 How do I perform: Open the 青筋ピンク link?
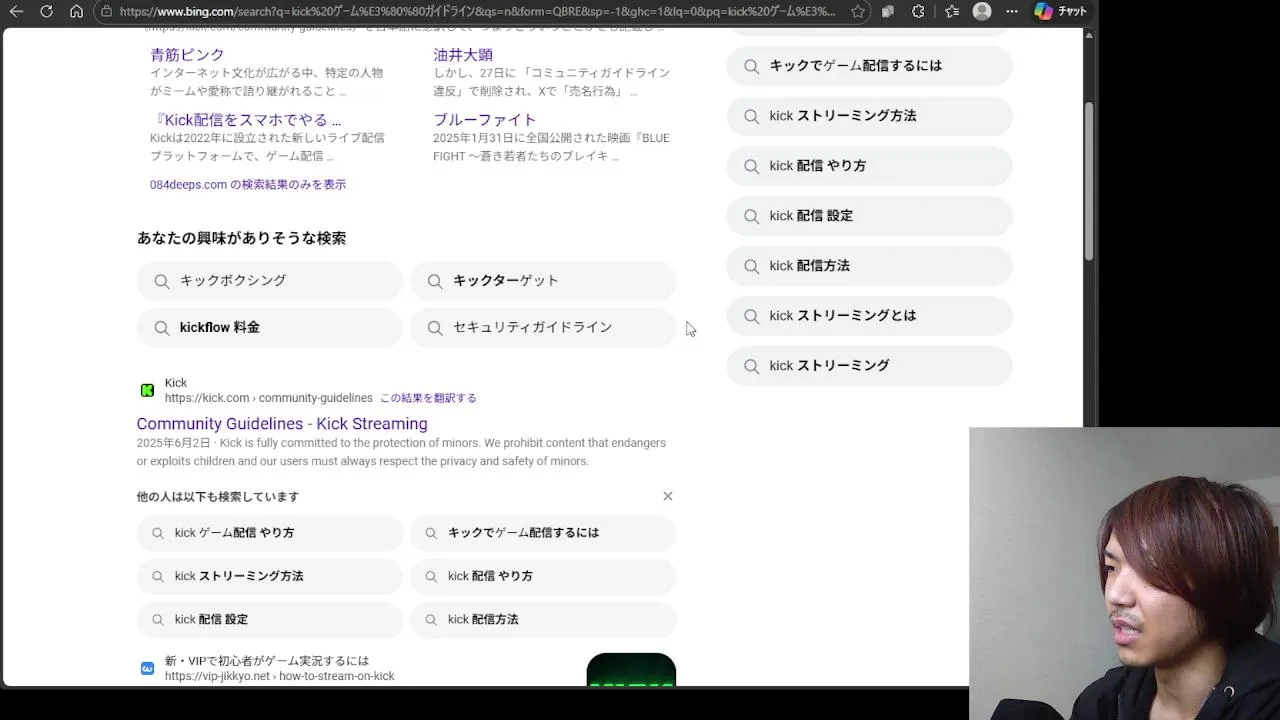coord(187,55)
